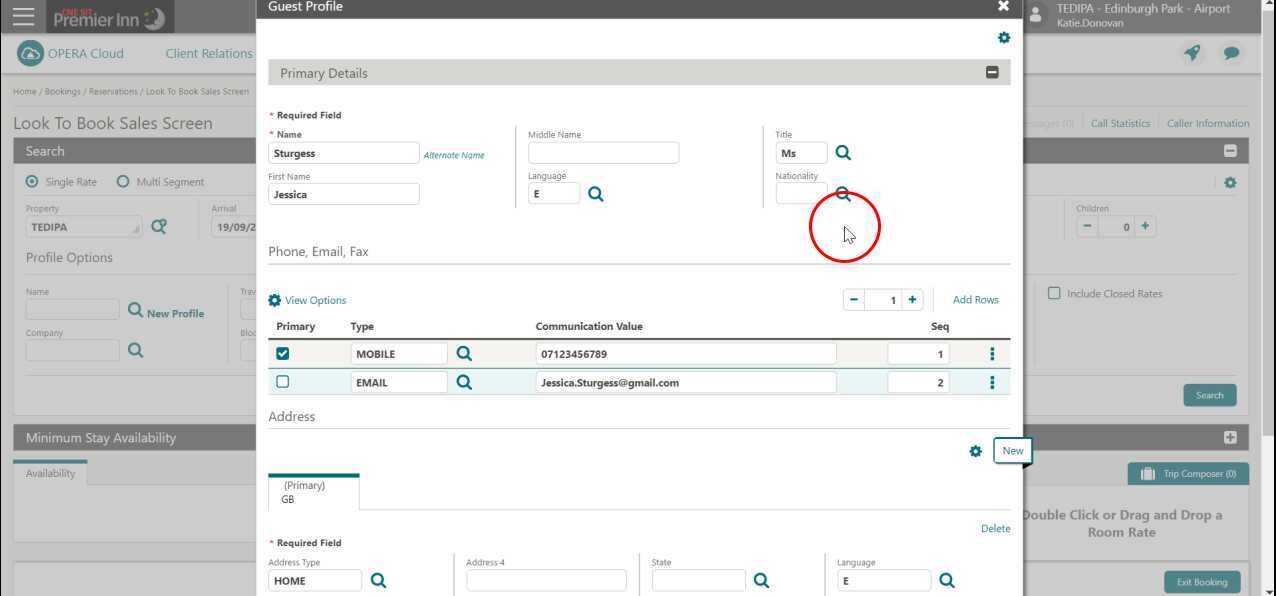Screen dimensions: 1276x596
Task: Switch to the Caller Information tab
Action: 1207,122
